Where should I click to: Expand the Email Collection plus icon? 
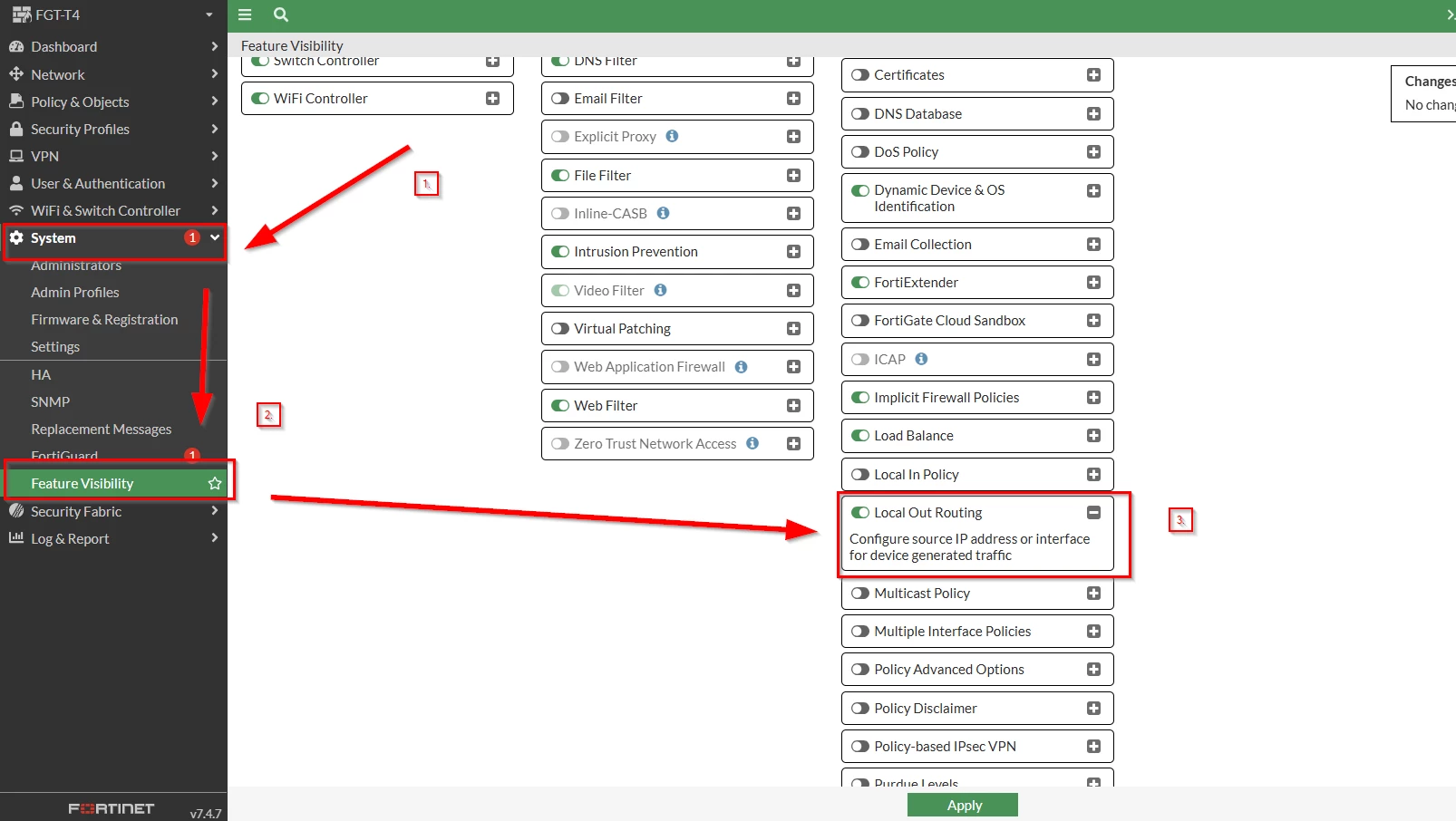1093,245
